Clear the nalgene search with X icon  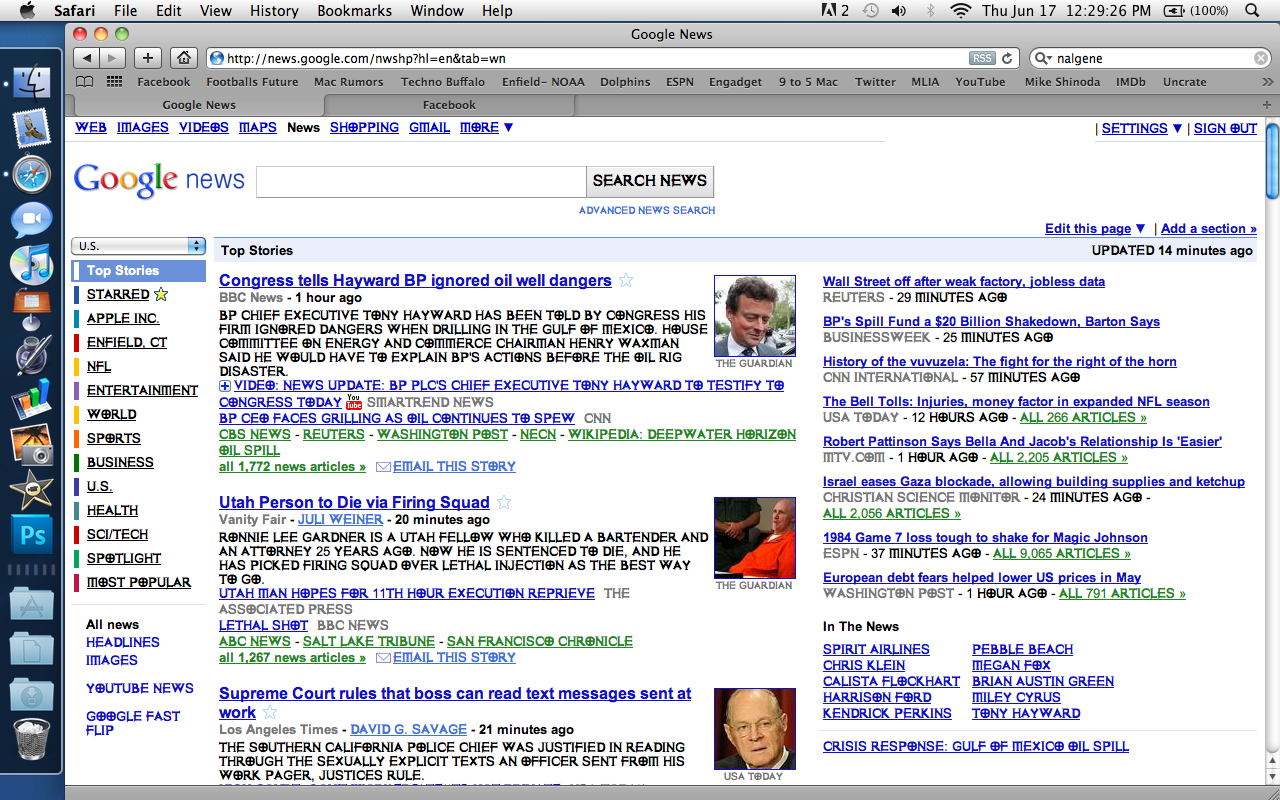pyautogui.click(x=1261, y=58)
